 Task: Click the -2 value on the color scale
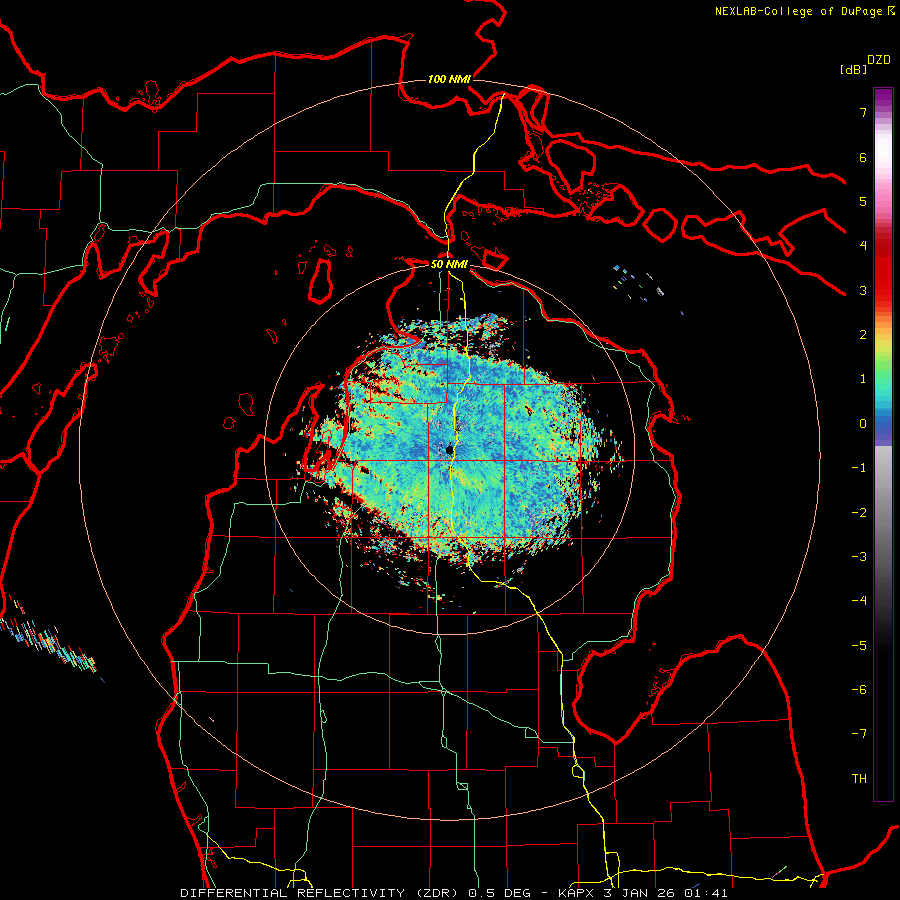pyautogui.click(x=859, y=513)
